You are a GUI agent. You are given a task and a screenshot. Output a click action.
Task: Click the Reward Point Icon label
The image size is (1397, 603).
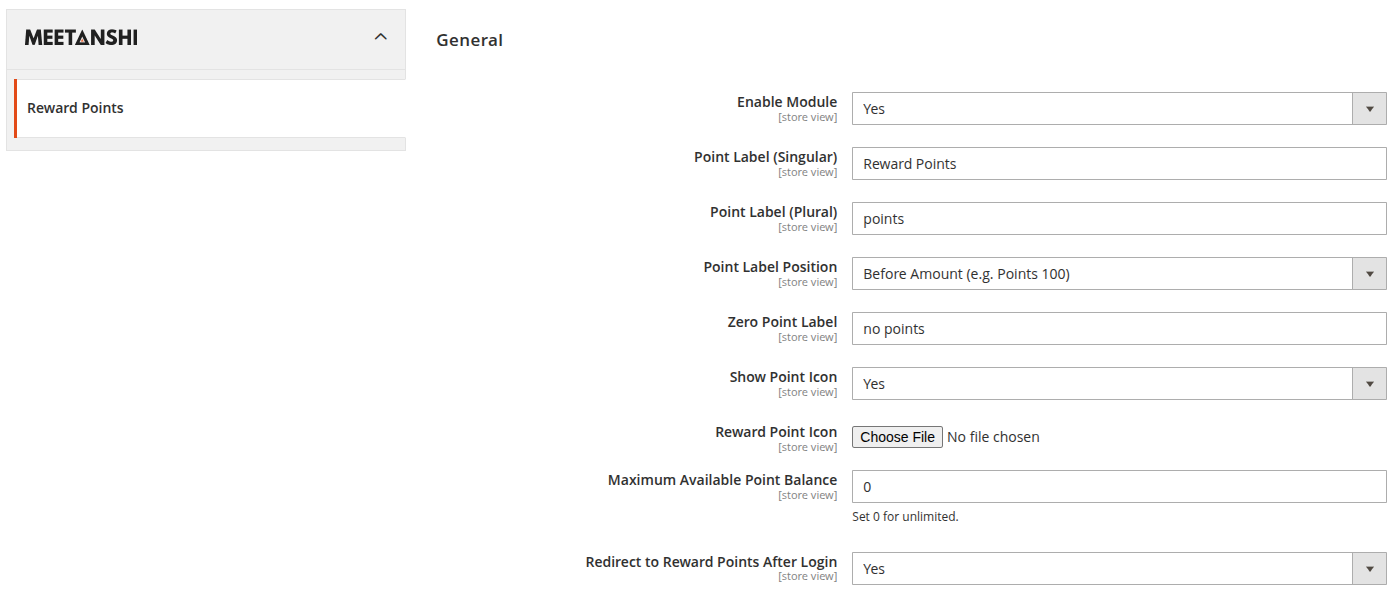776,432
